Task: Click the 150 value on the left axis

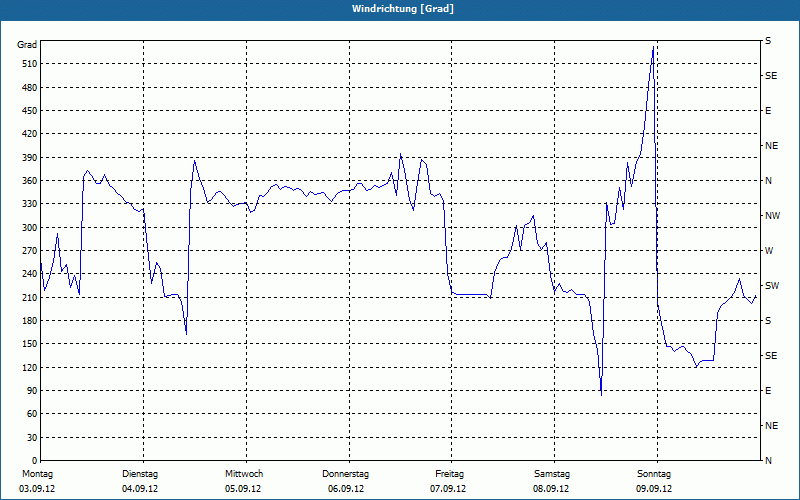Action: 29,344
